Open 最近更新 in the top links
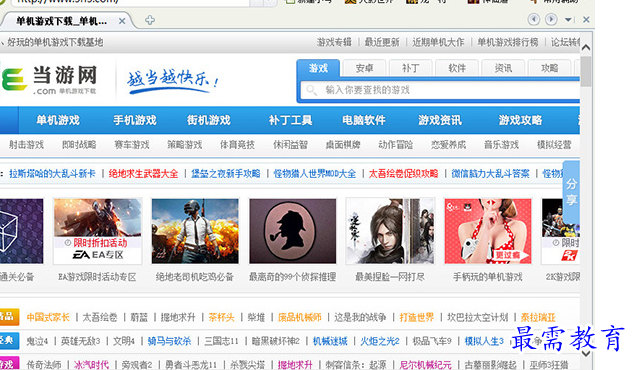 coord(382,42)
